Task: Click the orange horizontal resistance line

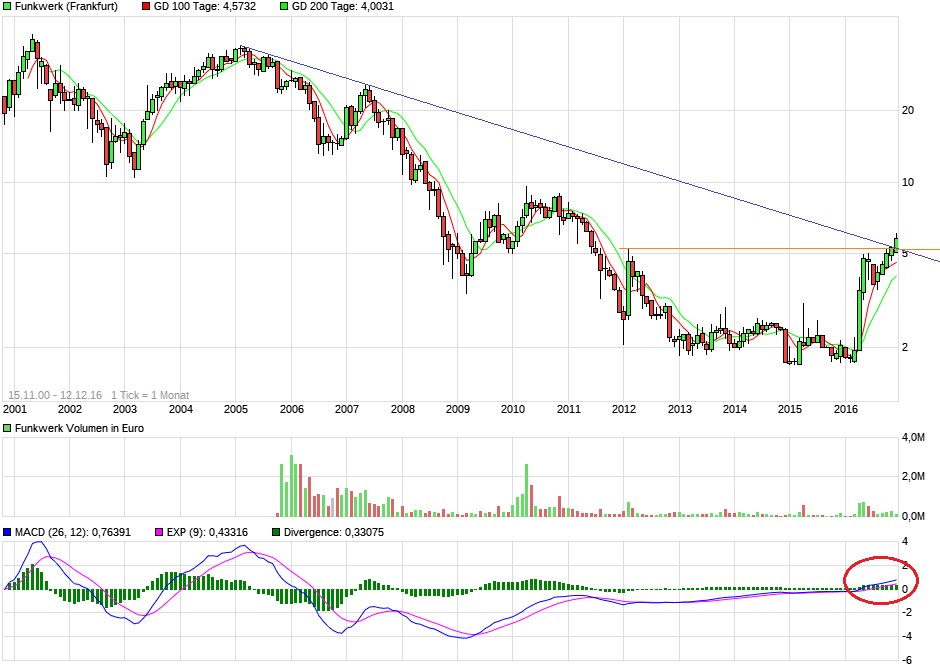Action: pyautogui.click(x=750, y=248)
